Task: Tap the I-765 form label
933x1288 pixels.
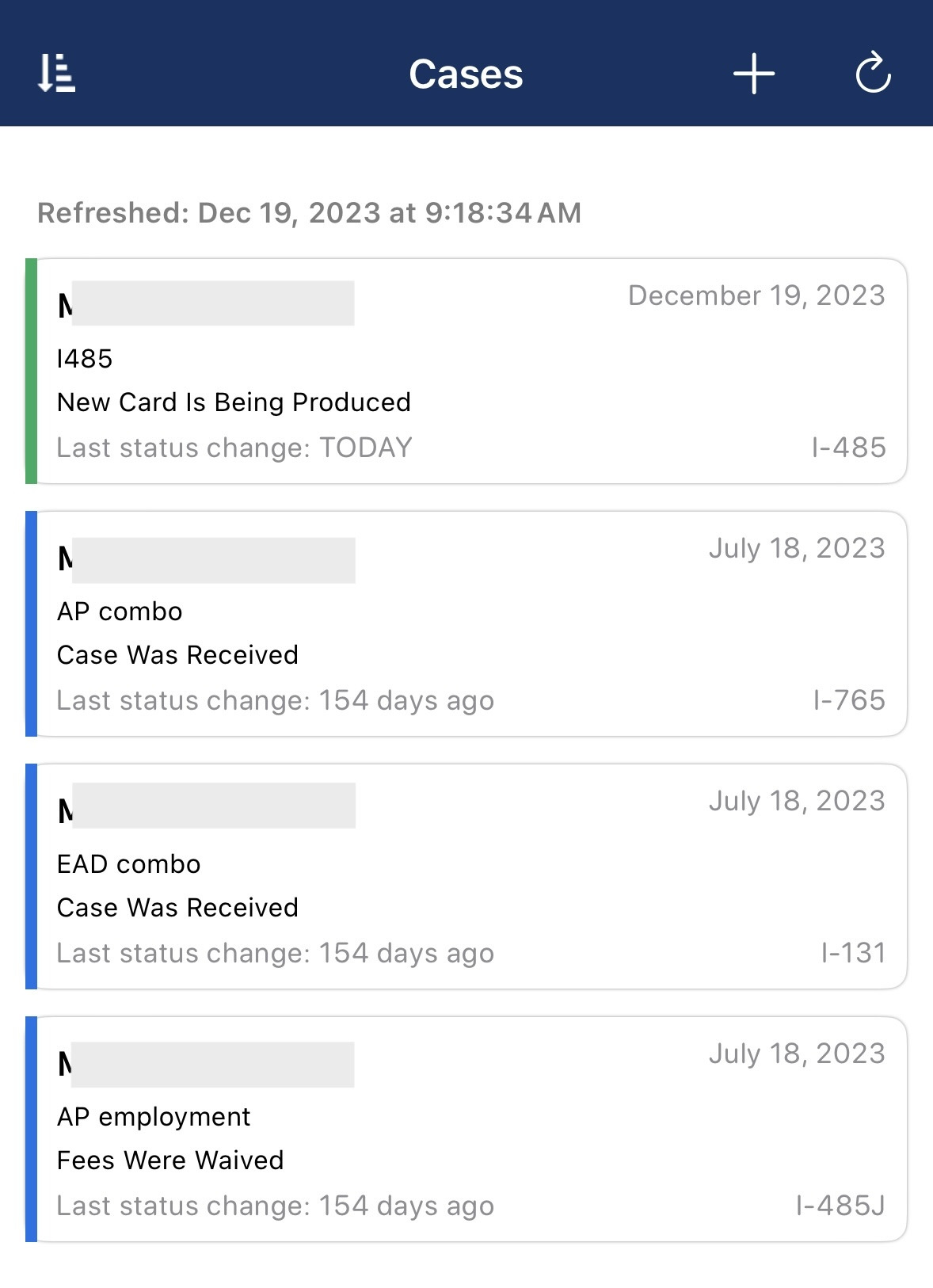Action: pyautogui.click(x=849, y=700)
